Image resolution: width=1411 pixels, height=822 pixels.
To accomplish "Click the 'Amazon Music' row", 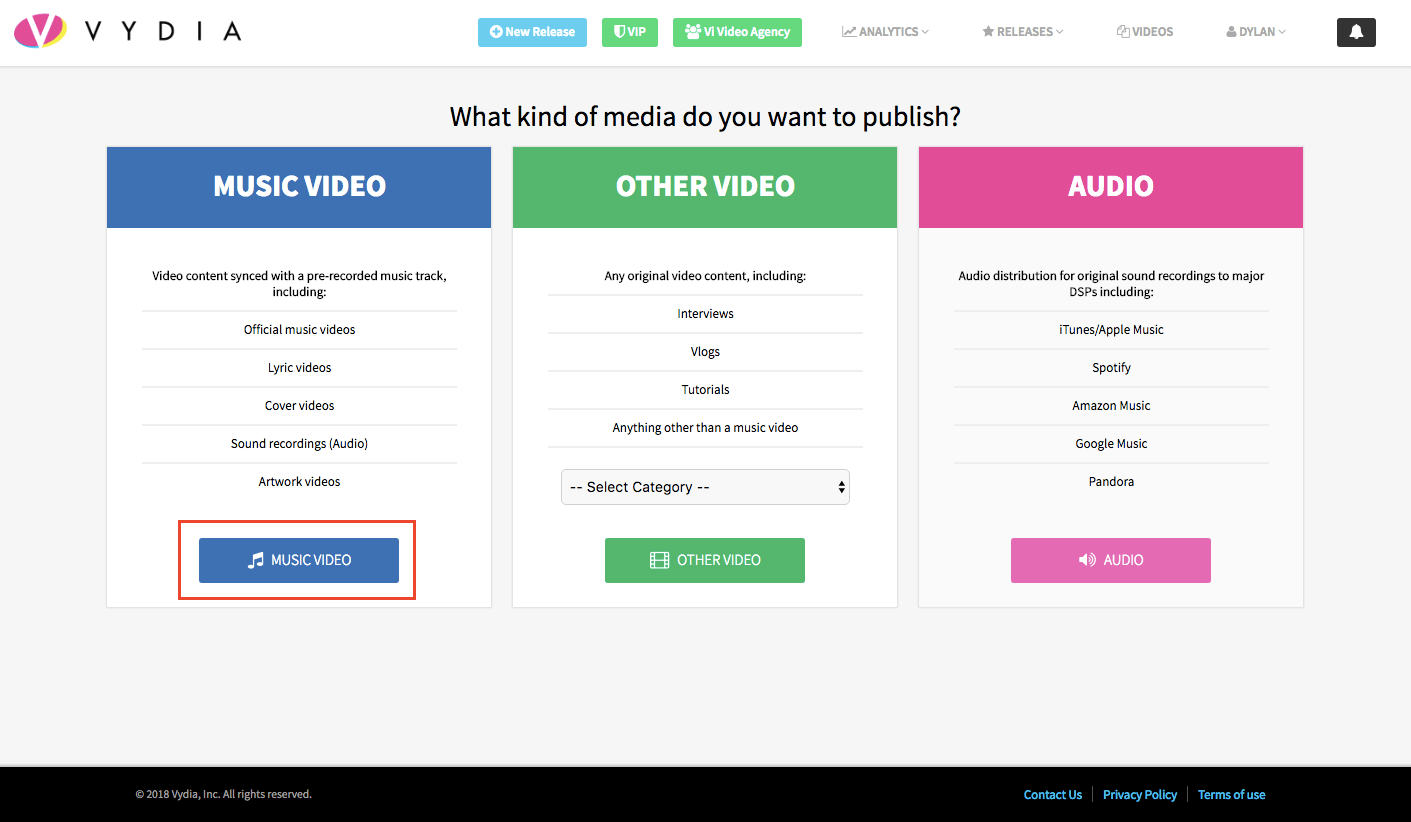I will pos(1111,406).
